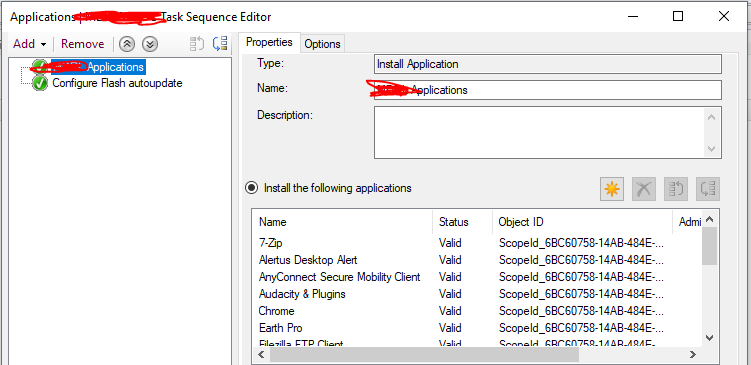This screenshot has height=365, width=751.
Task: Click the Valid status for 7-Zip
Action: click(450, 243)
